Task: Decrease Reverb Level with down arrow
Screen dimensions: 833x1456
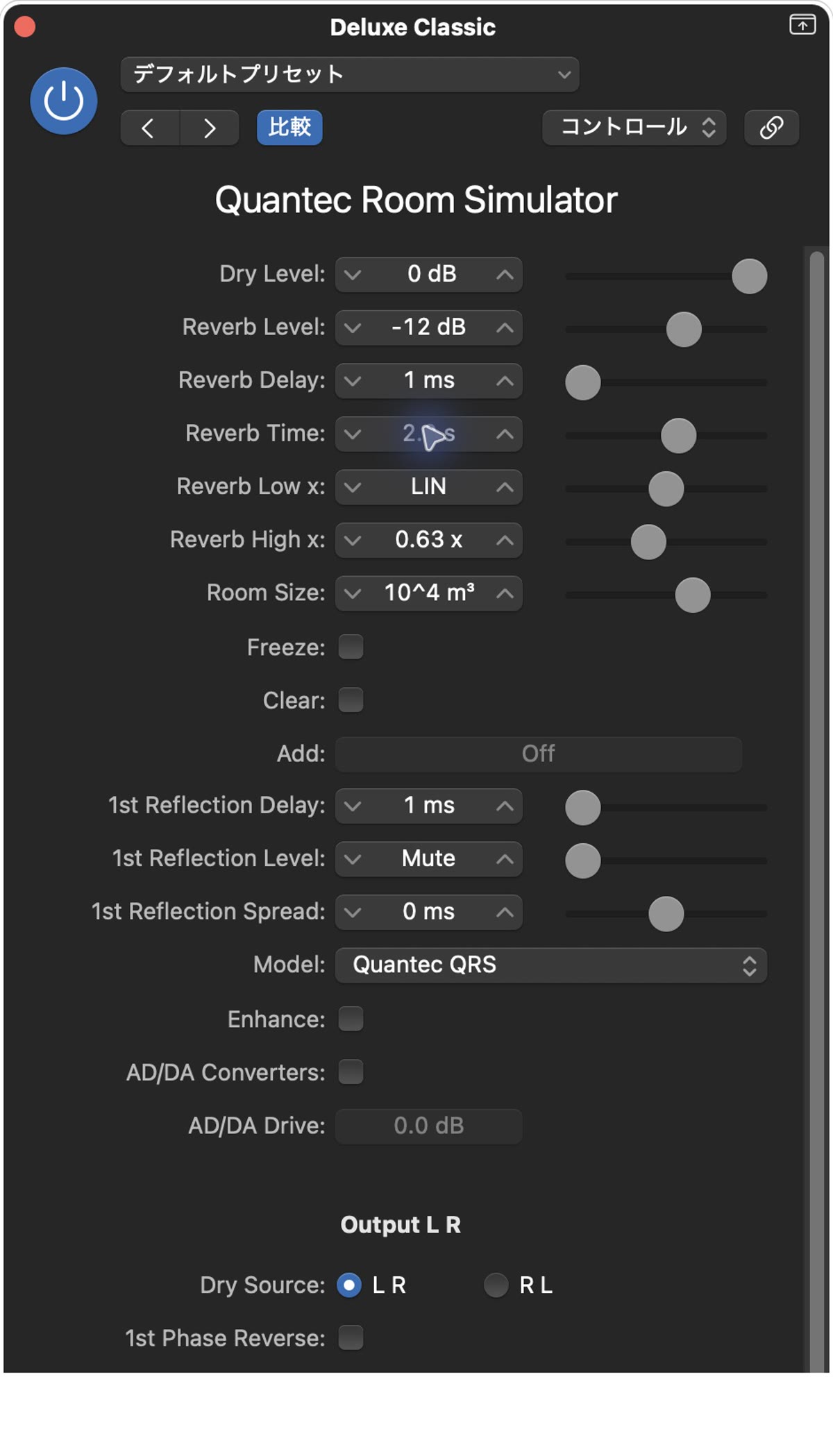Action: (353, 328)
